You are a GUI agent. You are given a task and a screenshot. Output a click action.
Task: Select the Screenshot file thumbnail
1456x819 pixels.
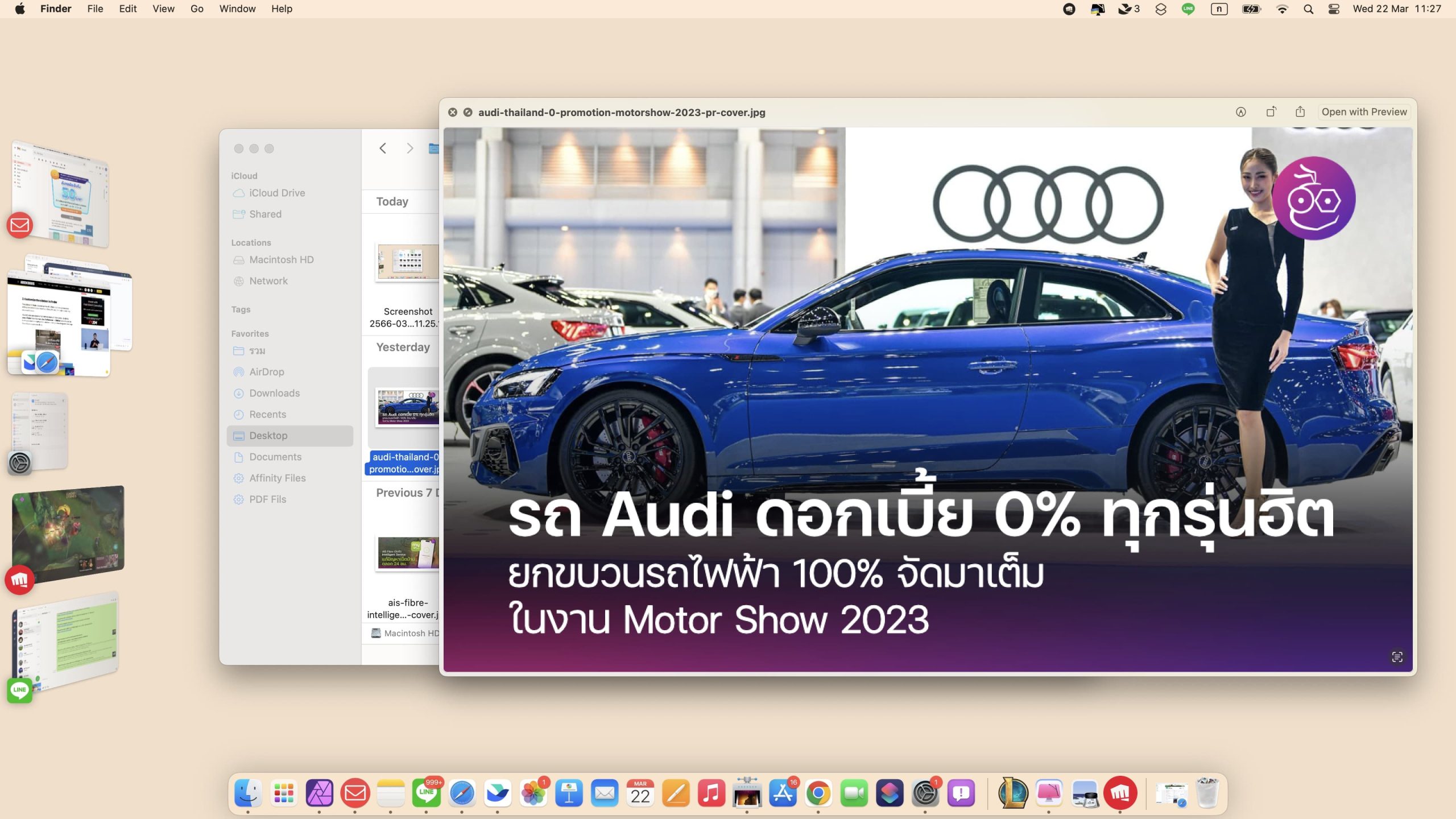pos(407,262)
